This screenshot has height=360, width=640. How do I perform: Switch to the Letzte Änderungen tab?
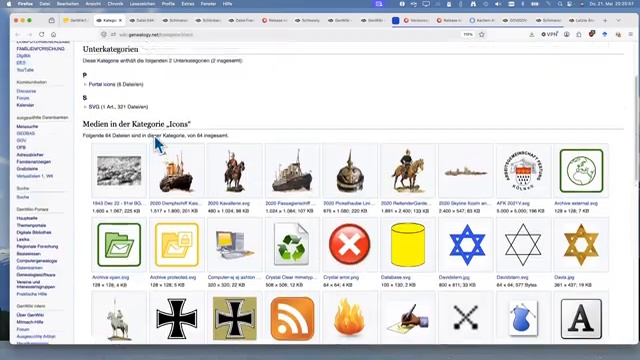click(582, 20)
